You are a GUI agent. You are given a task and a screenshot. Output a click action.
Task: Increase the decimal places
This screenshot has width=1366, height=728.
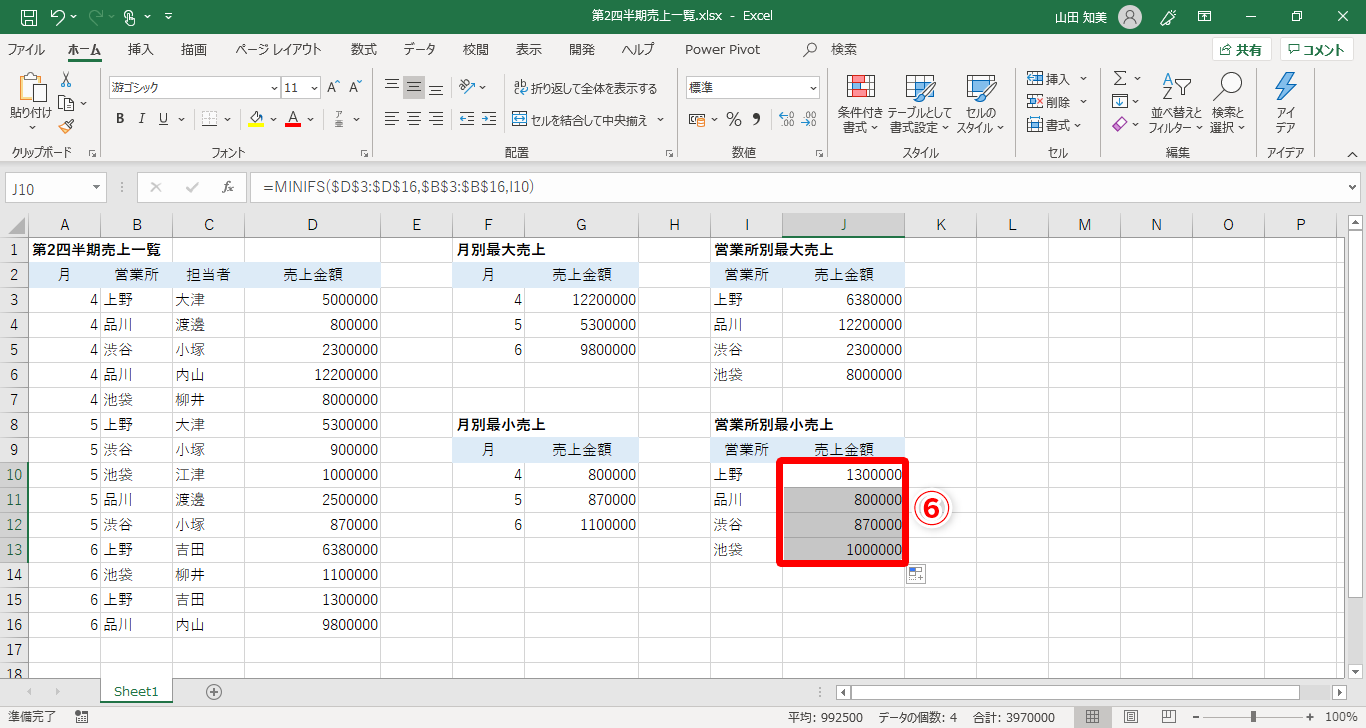[x=786, y=119]
